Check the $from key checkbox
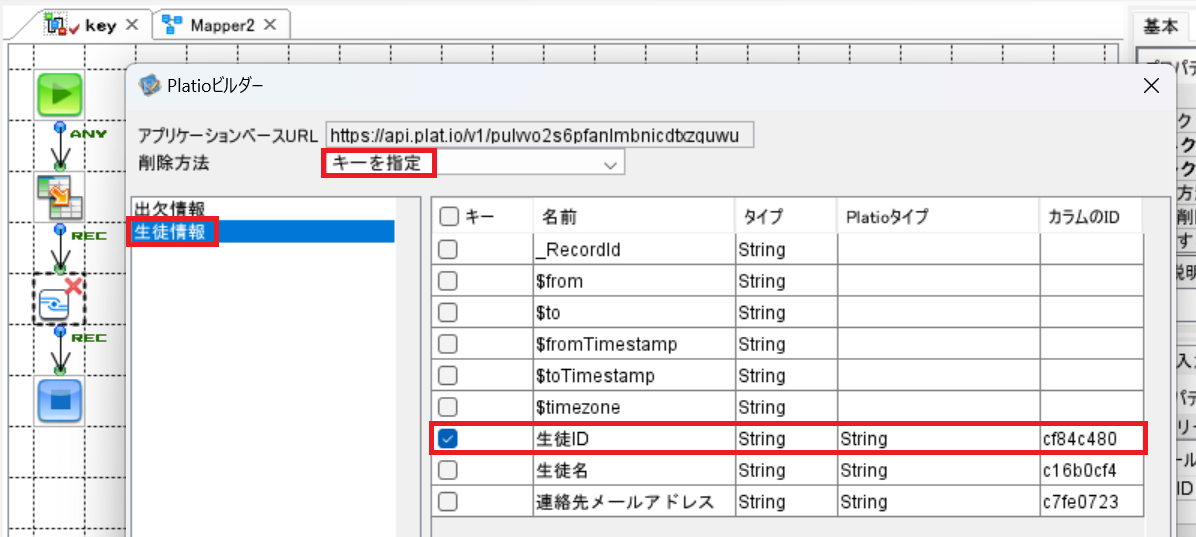The height and width of the screenshot is (537, 1196). 448,281
